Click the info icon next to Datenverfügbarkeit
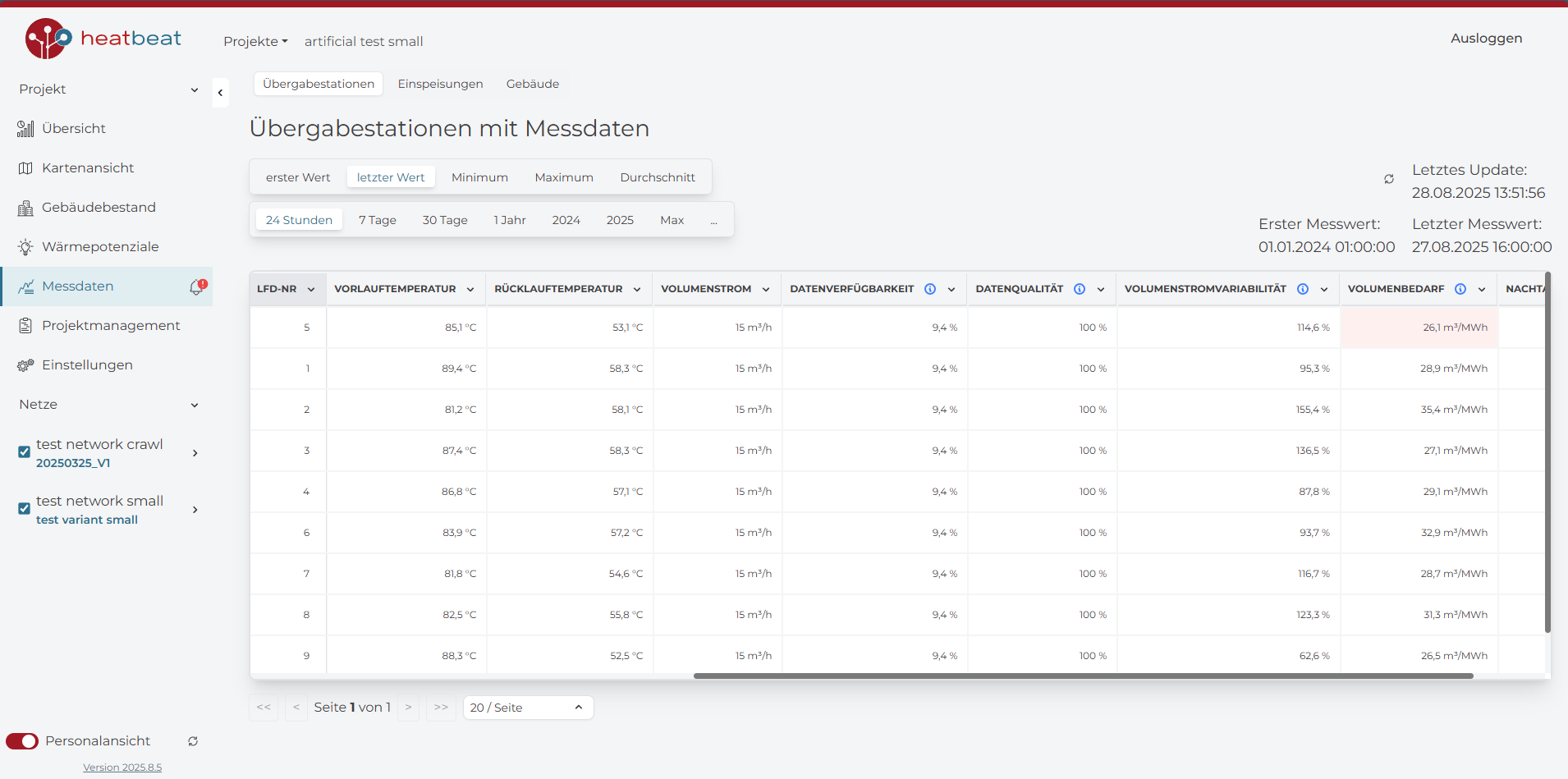 coord(930,289)
